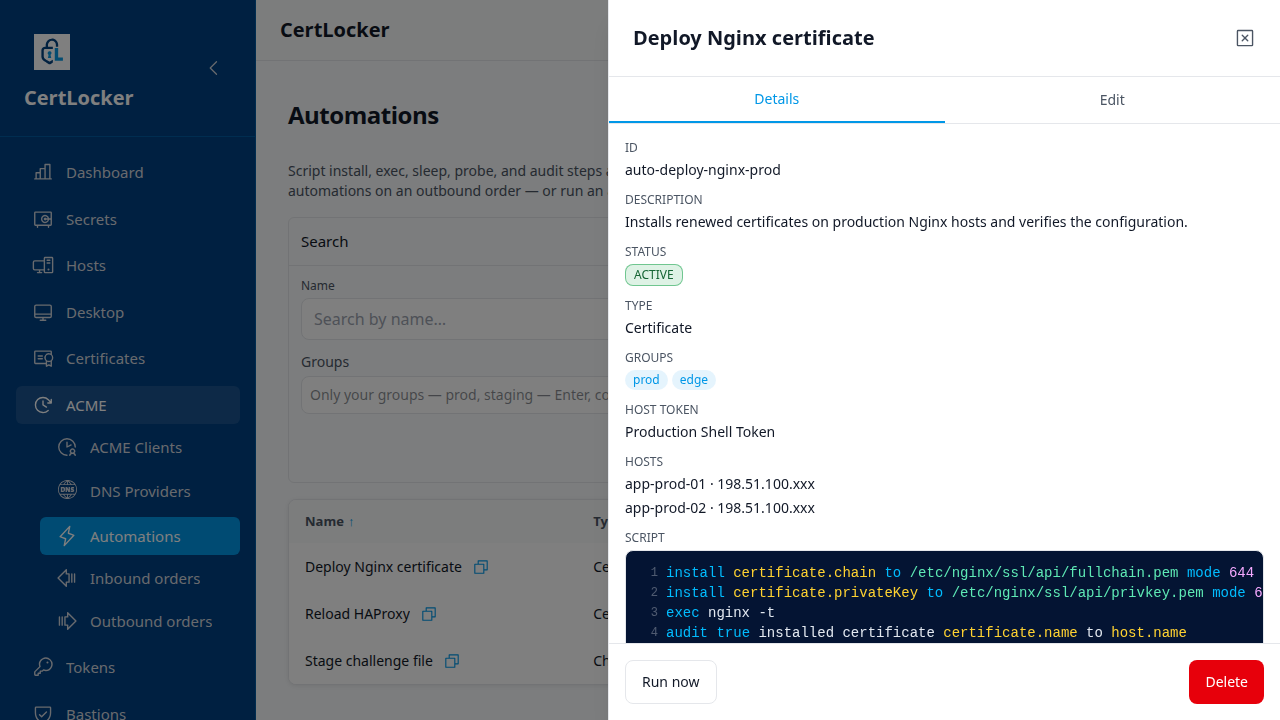Copy the Deploy Nginx certificate row name
The width and height of the screenshot is (1280, 720).
[x=481, y=567]
